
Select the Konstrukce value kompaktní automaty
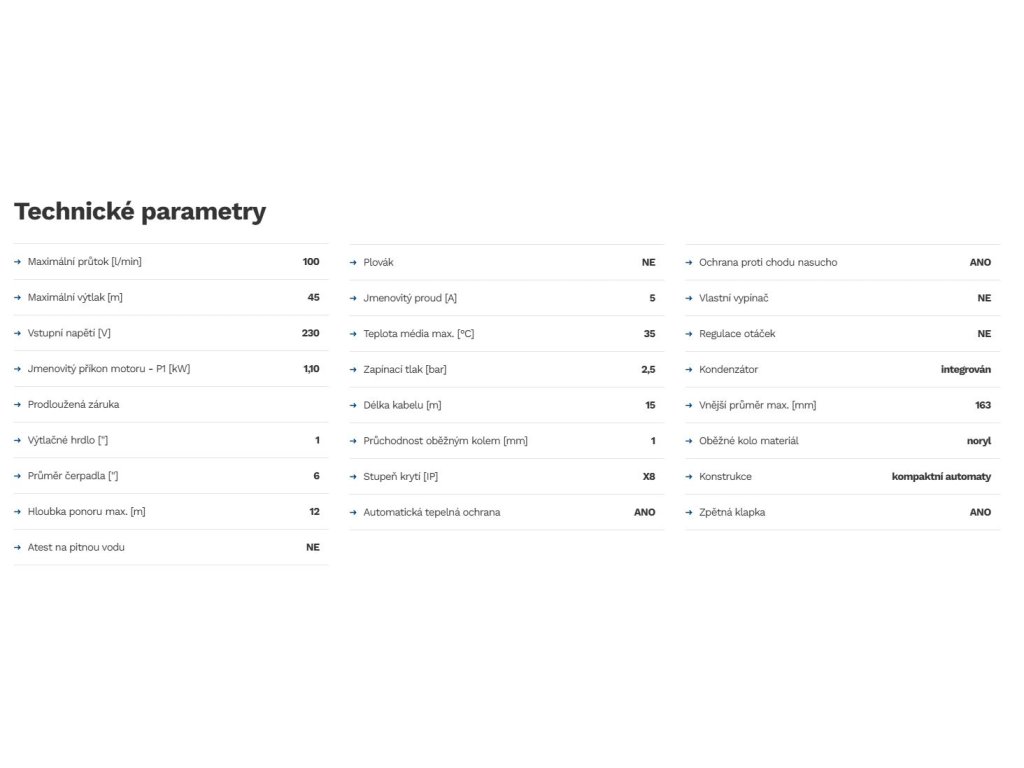[x=941, y=477]
